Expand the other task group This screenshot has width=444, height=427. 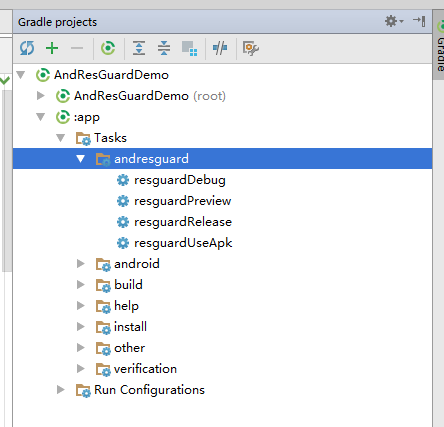coord(81,348)
